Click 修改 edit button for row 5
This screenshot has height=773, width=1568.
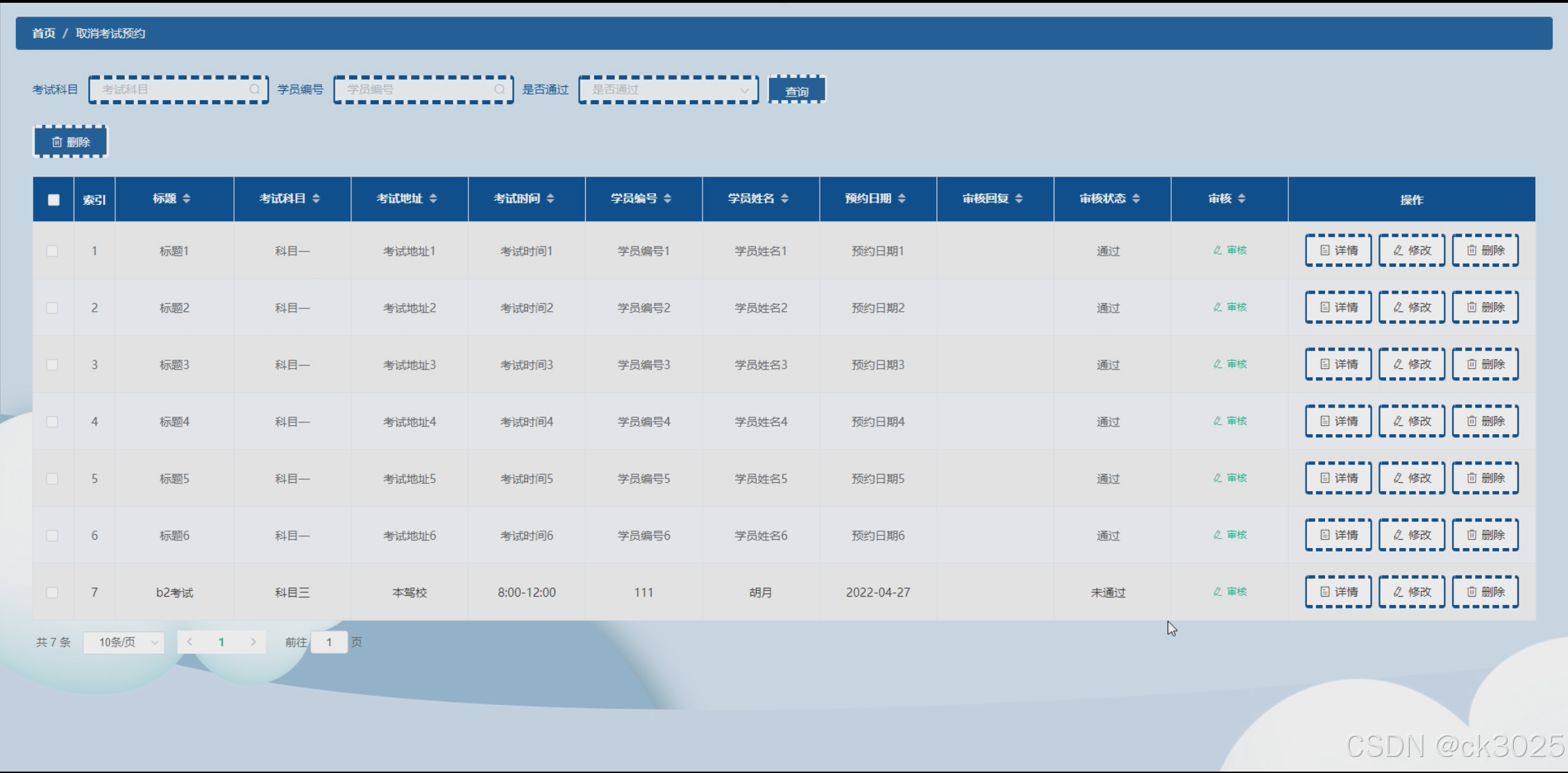1412,478
